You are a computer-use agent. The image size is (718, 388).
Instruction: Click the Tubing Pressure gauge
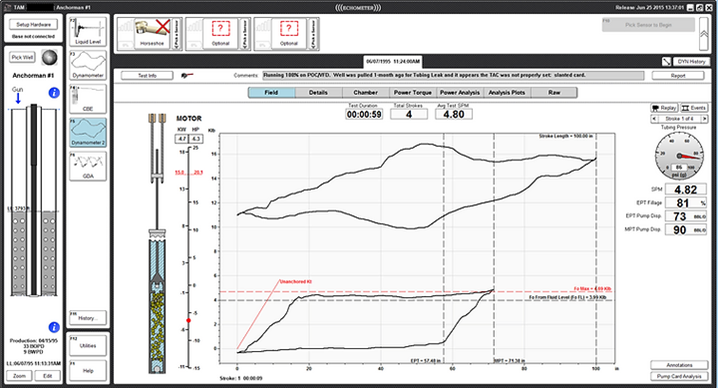pos(680,155)
